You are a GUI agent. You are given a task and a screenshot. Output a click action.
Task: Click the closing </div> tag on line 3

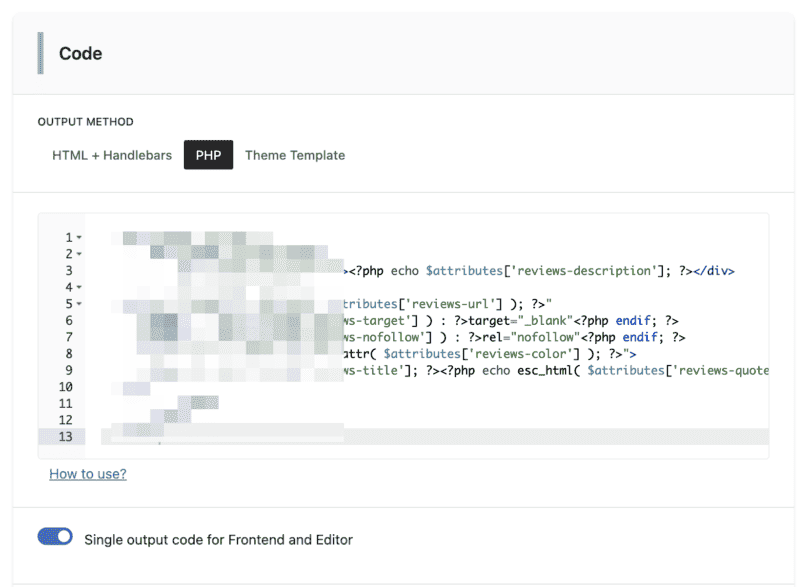[x=714, y=271]
